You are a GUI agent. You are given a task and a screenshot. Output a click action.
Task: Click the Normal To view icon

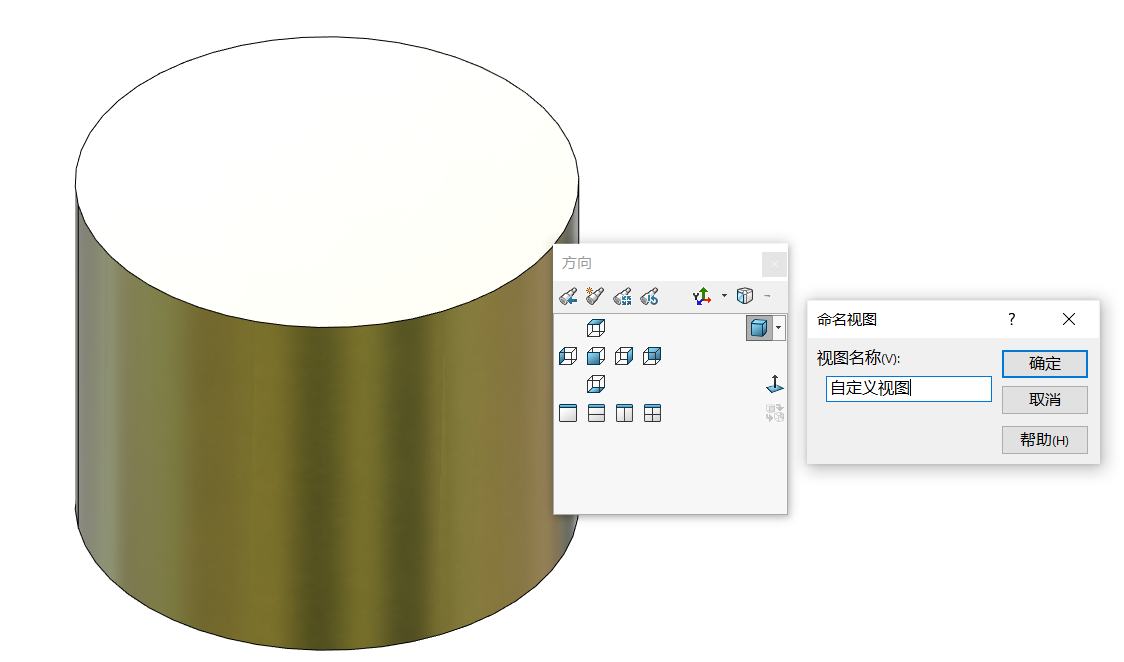[x=774, y=384]
